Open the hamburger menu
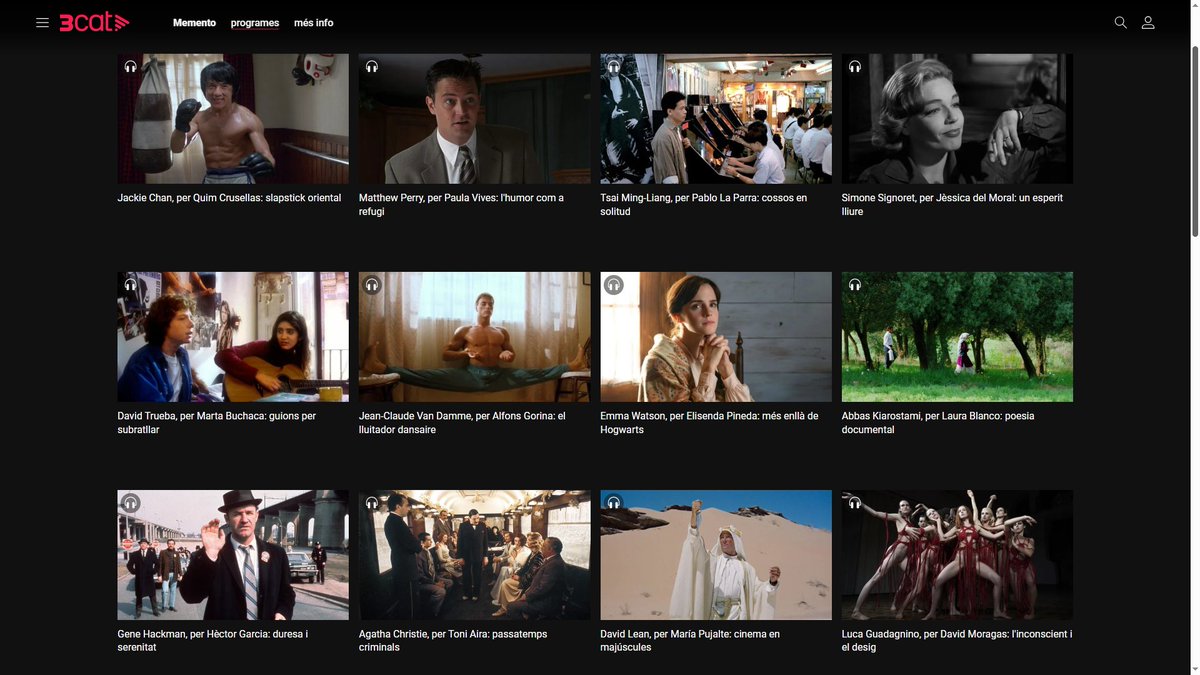 point(42,23)
